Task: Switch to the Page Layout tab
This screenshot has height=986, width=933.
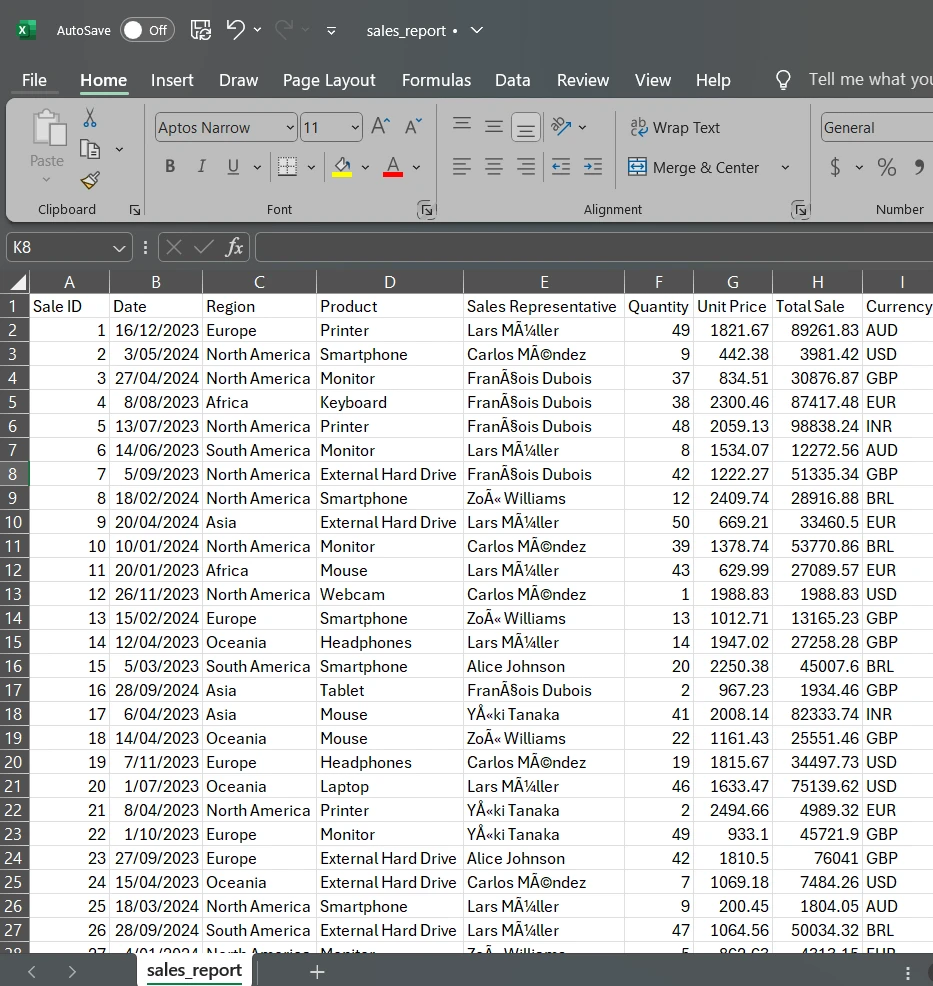Action: (x=329, y=80)
